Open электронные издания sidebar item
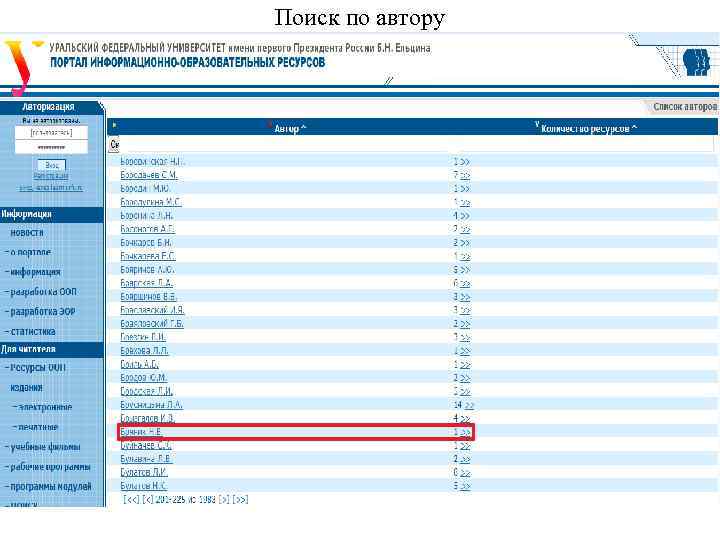Screen dimensions: 720x540 45,407
